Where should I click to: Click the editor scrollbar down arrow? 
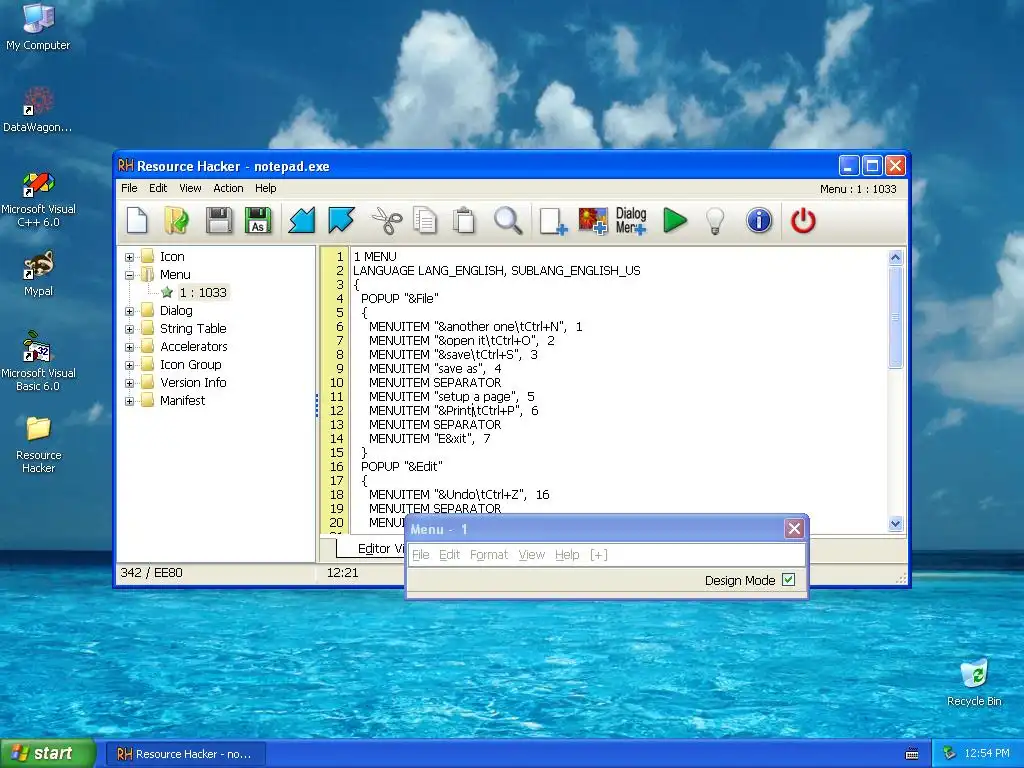point(895,523)
